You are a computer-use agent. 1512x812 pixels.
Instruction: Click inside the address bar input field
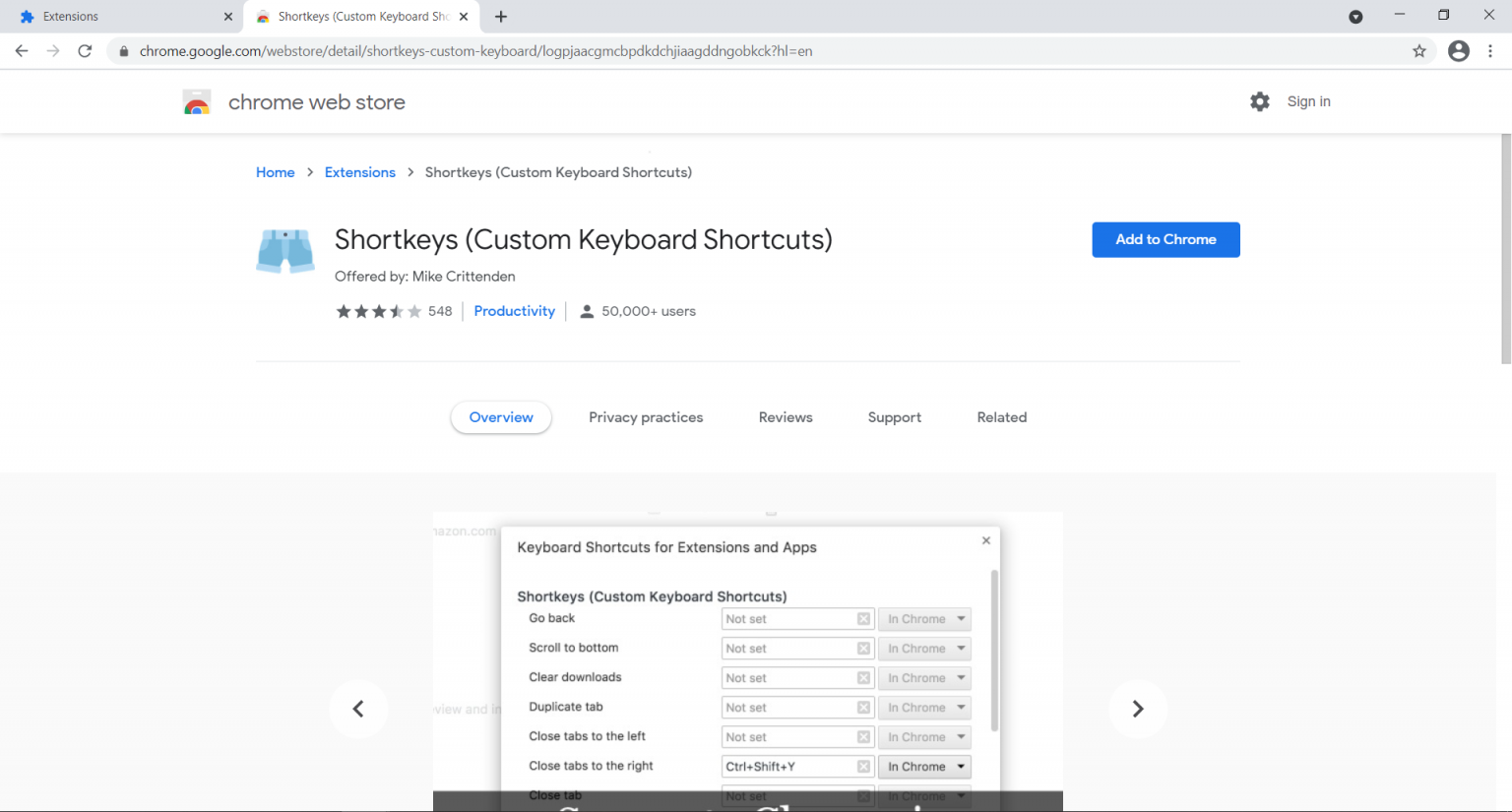(591, 50)
